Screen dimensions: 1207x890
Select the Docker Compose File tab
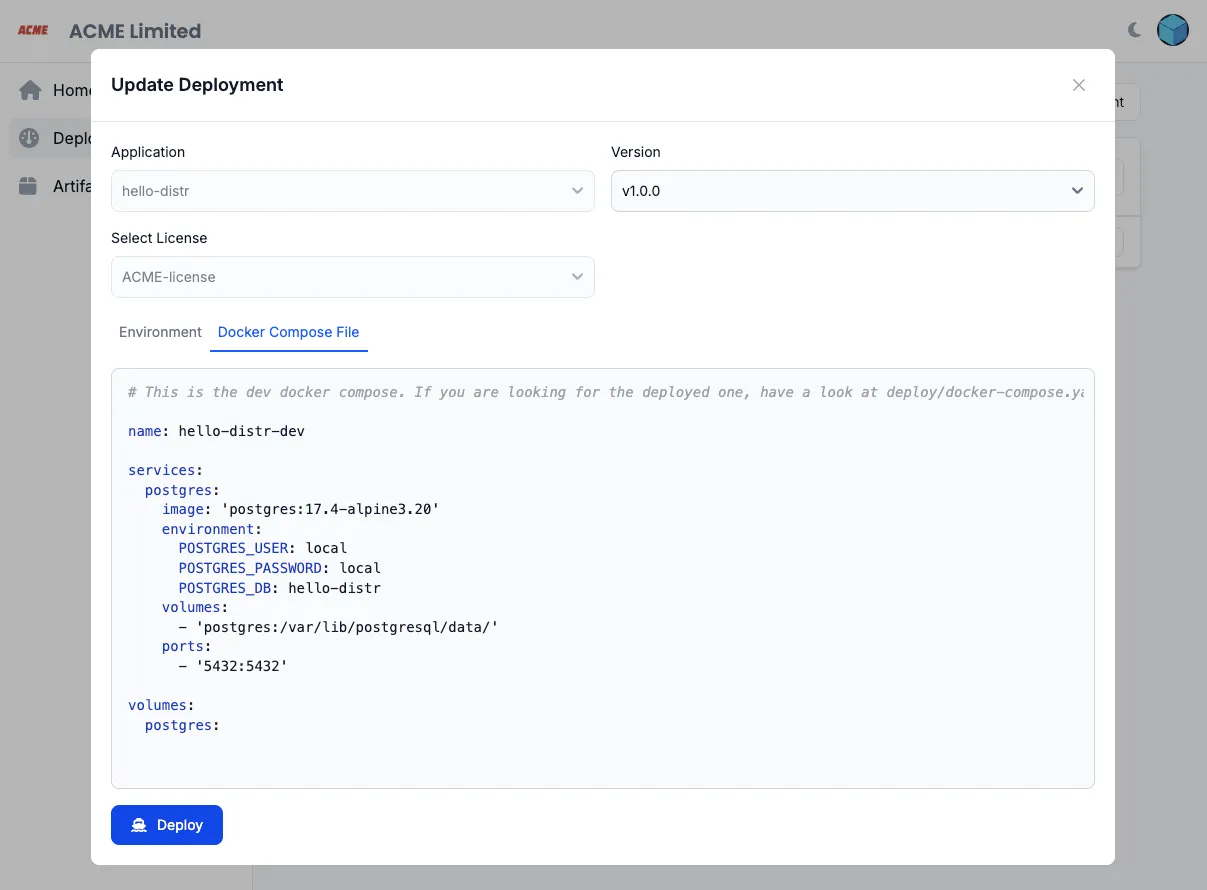(x=288, y=332)
